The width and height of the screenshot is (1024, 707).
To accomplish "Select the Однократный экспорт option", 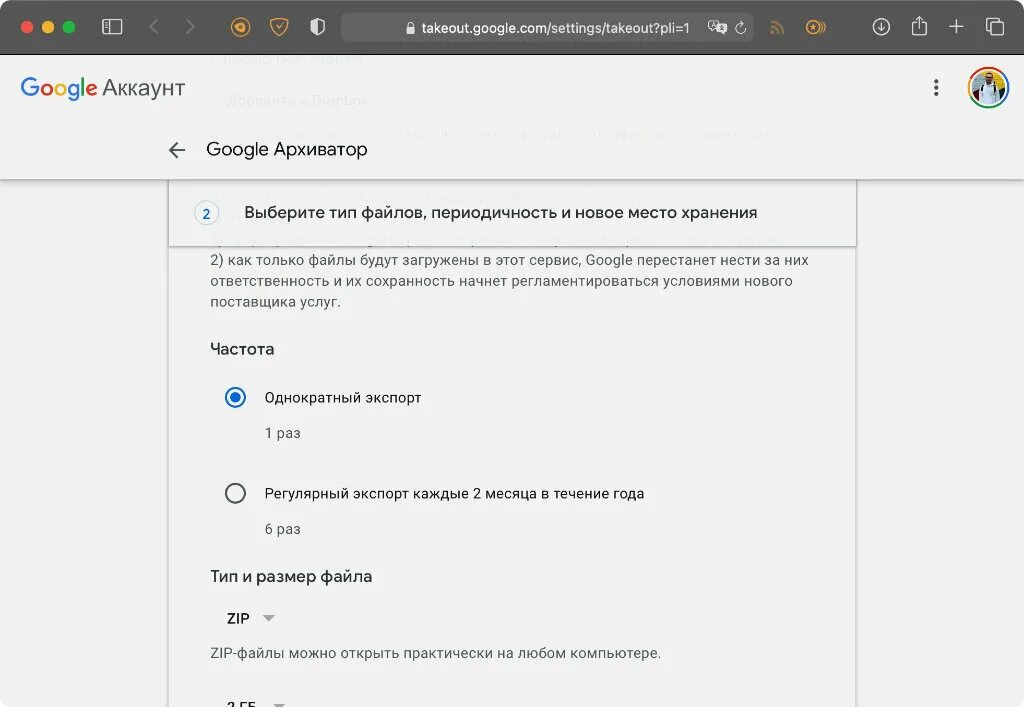I will [235, 398].
